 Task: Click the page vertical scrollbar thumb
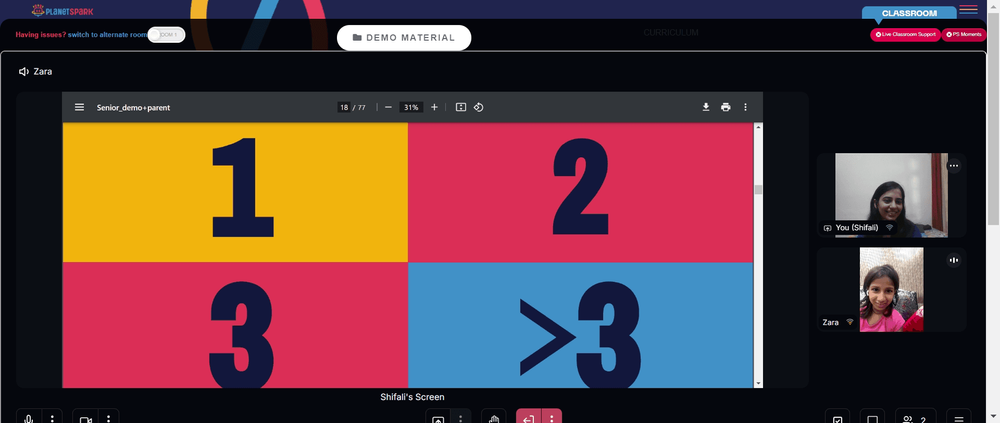(994, 118)
